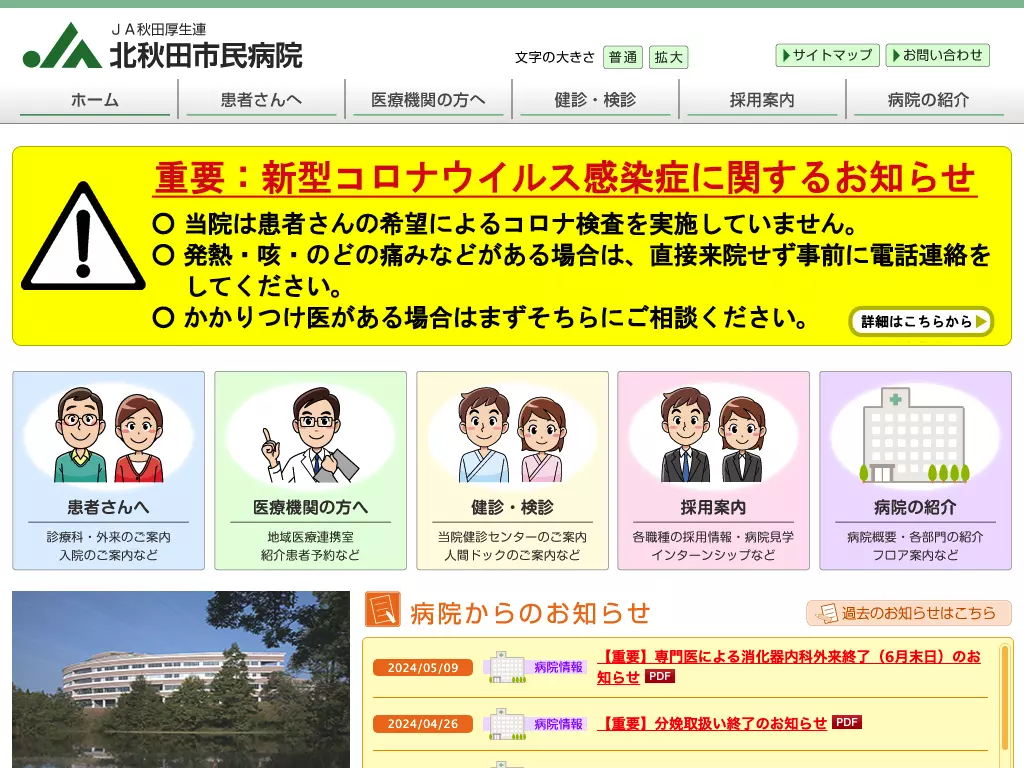The image size is (1024, 768).
Task: Set text size to 拡大
Action: coord(669,57)
